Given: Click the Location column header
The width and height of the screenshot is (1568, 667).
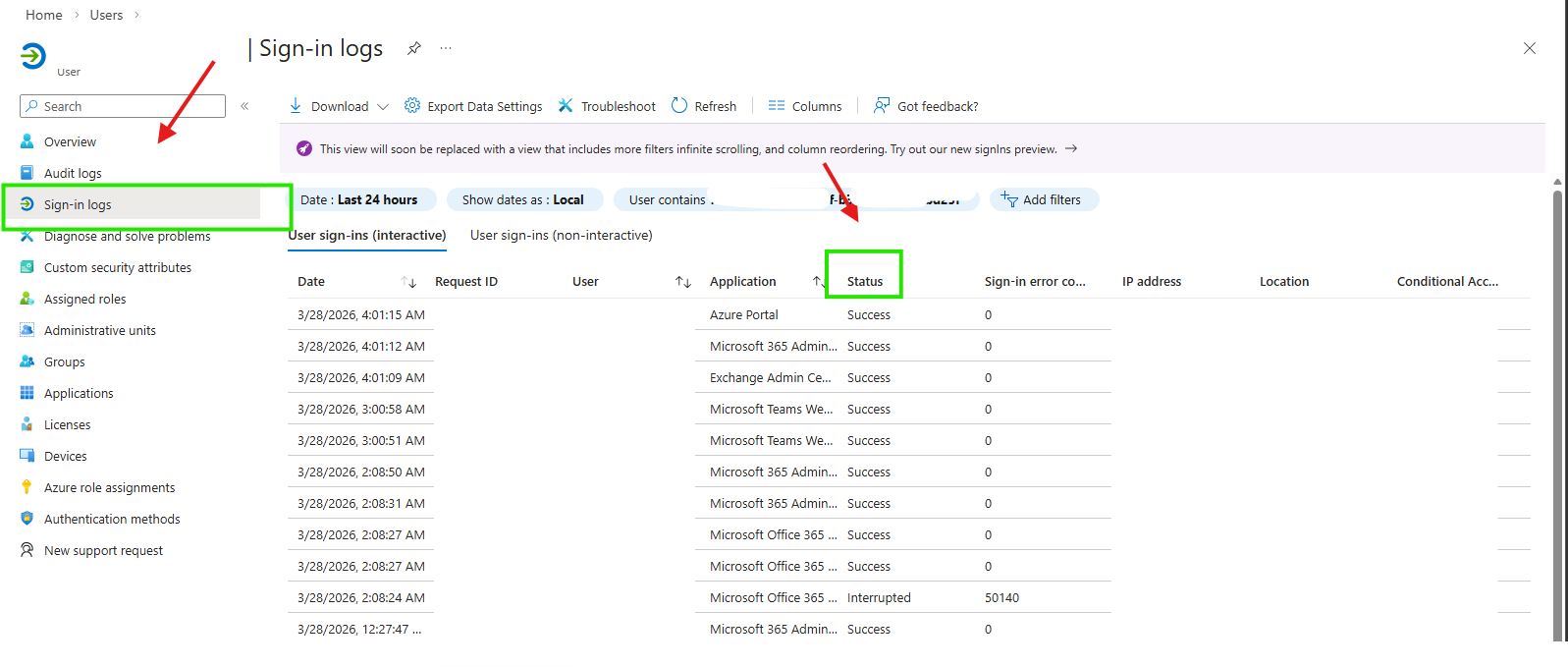Looking at the screenshot, I should pyautogui.click(x=1284, y=281).
